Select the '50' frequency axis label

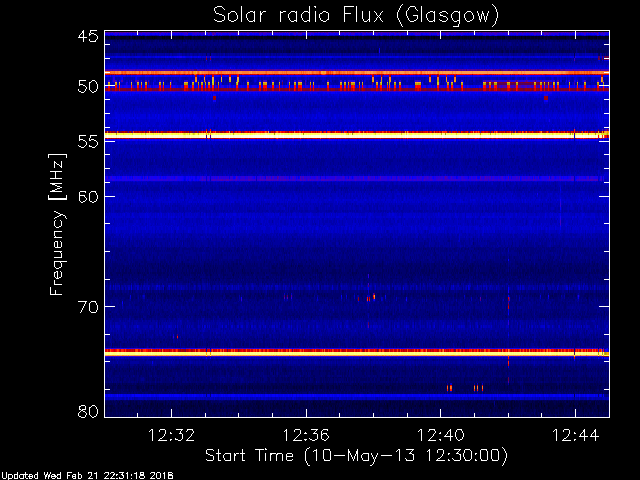(x=88, y=87)
